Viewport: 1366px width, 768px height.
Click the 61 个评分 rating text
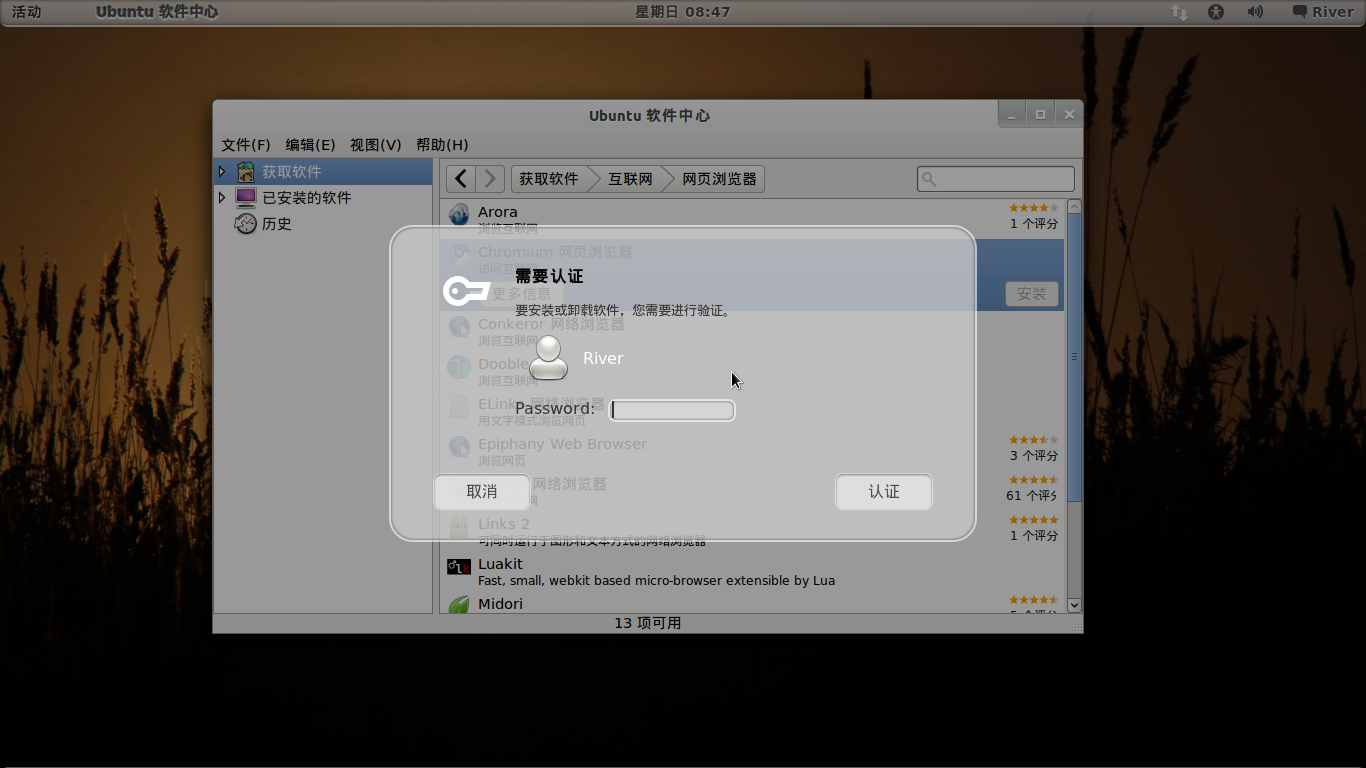pos(1032,495)
